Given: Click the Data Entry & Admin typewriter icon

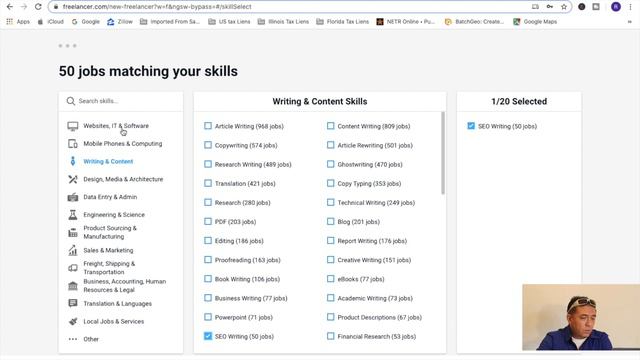Looking at the screenshot, I should 73,197.
